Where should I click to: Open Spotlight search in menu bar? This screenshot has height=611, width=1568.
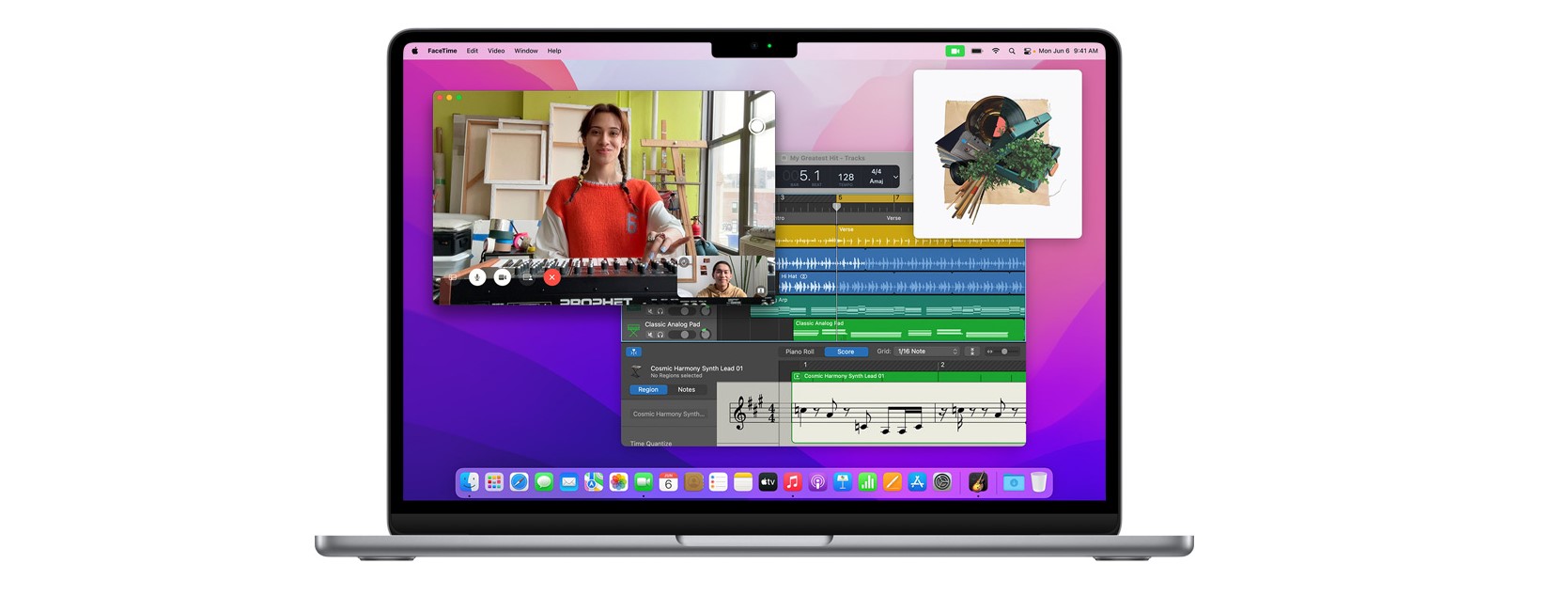pyautogui.click(x=1012, y=51)
